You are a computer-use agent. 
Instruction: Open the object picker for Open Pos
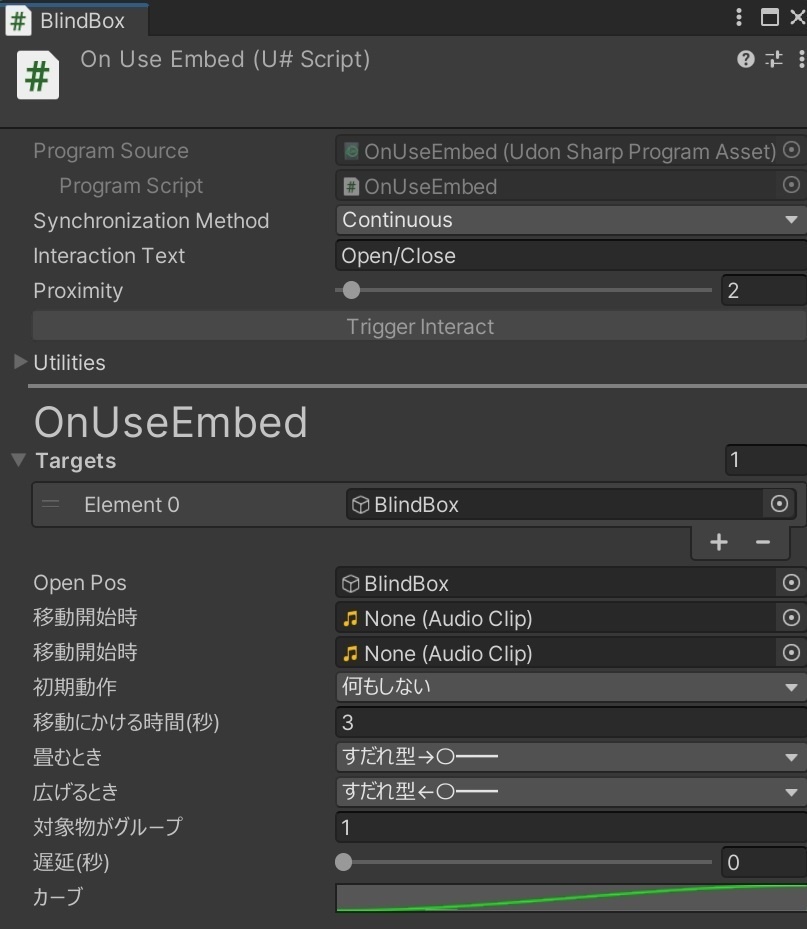(790, 582)
